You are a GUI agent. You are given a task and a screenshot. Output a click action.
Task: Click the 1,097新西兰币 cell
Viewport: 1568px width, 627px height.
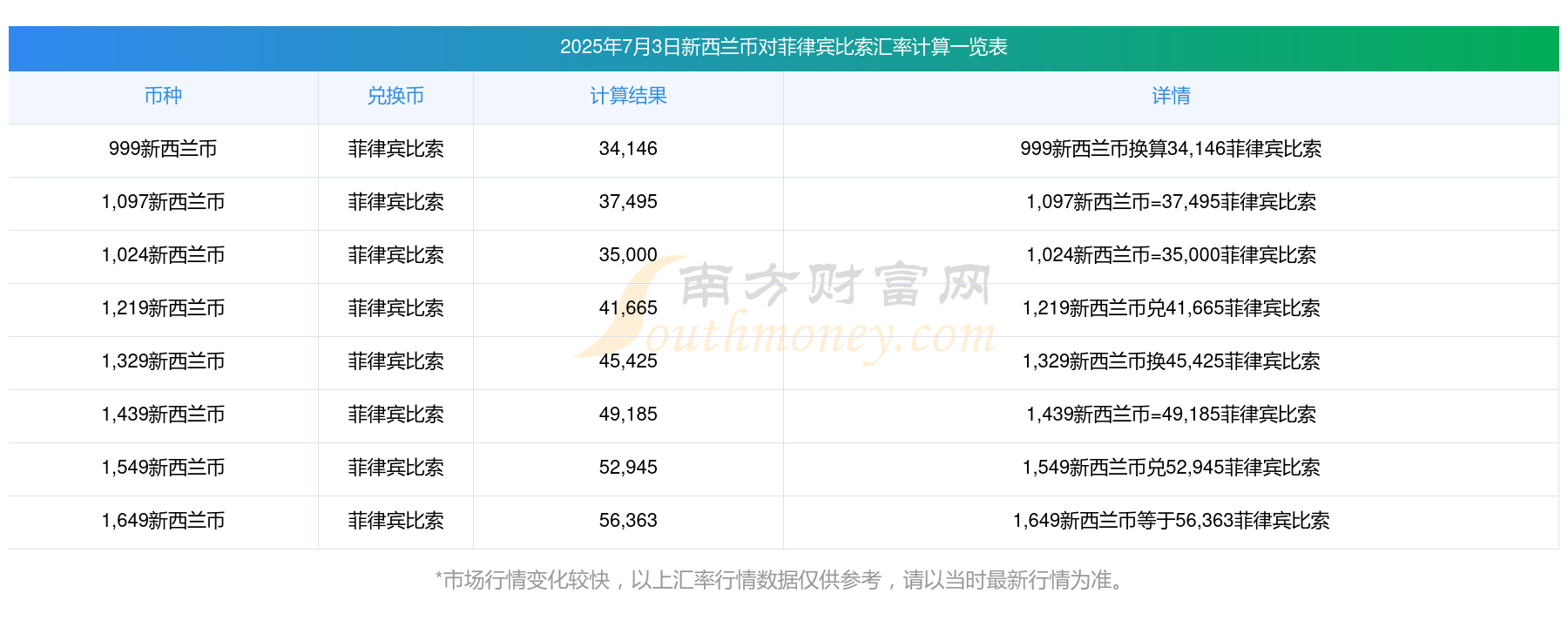[163, 202]
